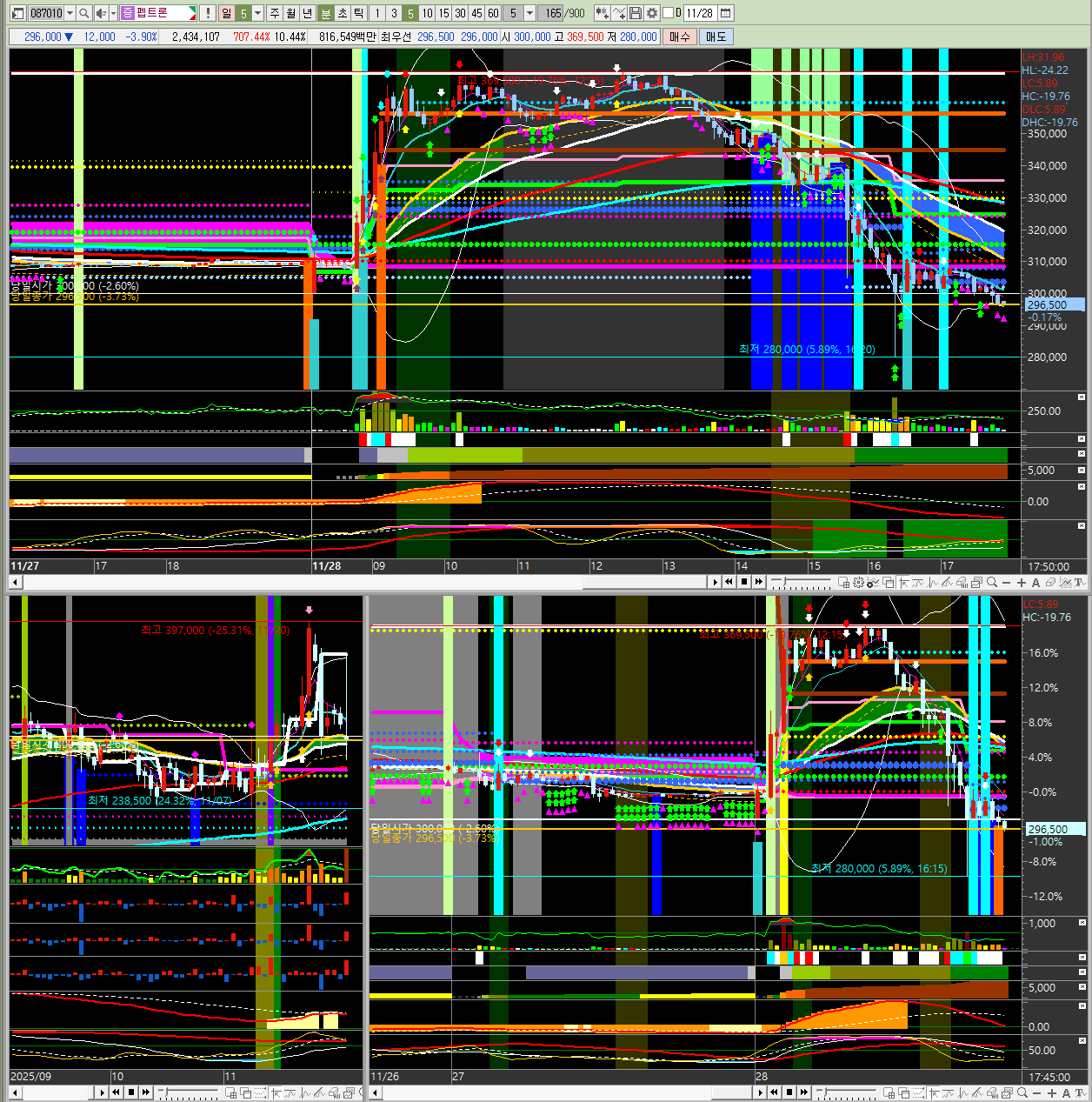Click stop button in upper chart toolbar

tap(743, 583)
